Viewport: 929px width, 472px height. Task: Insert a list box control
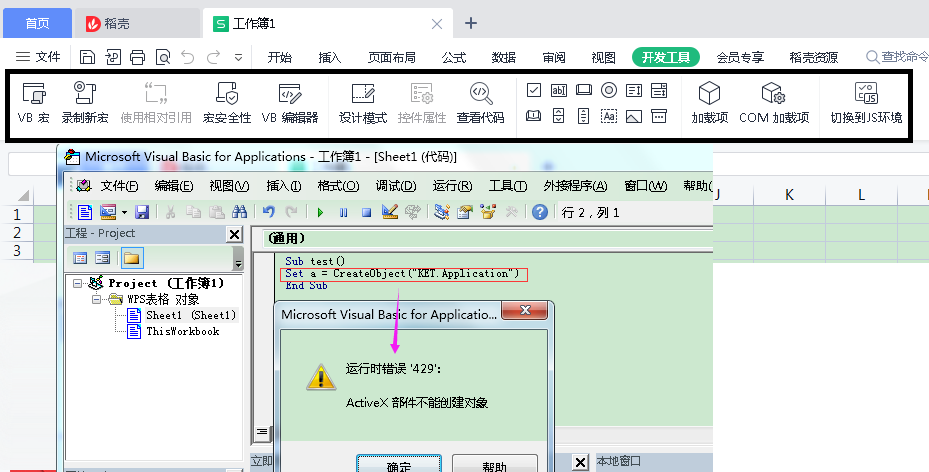tap(634, 90)
